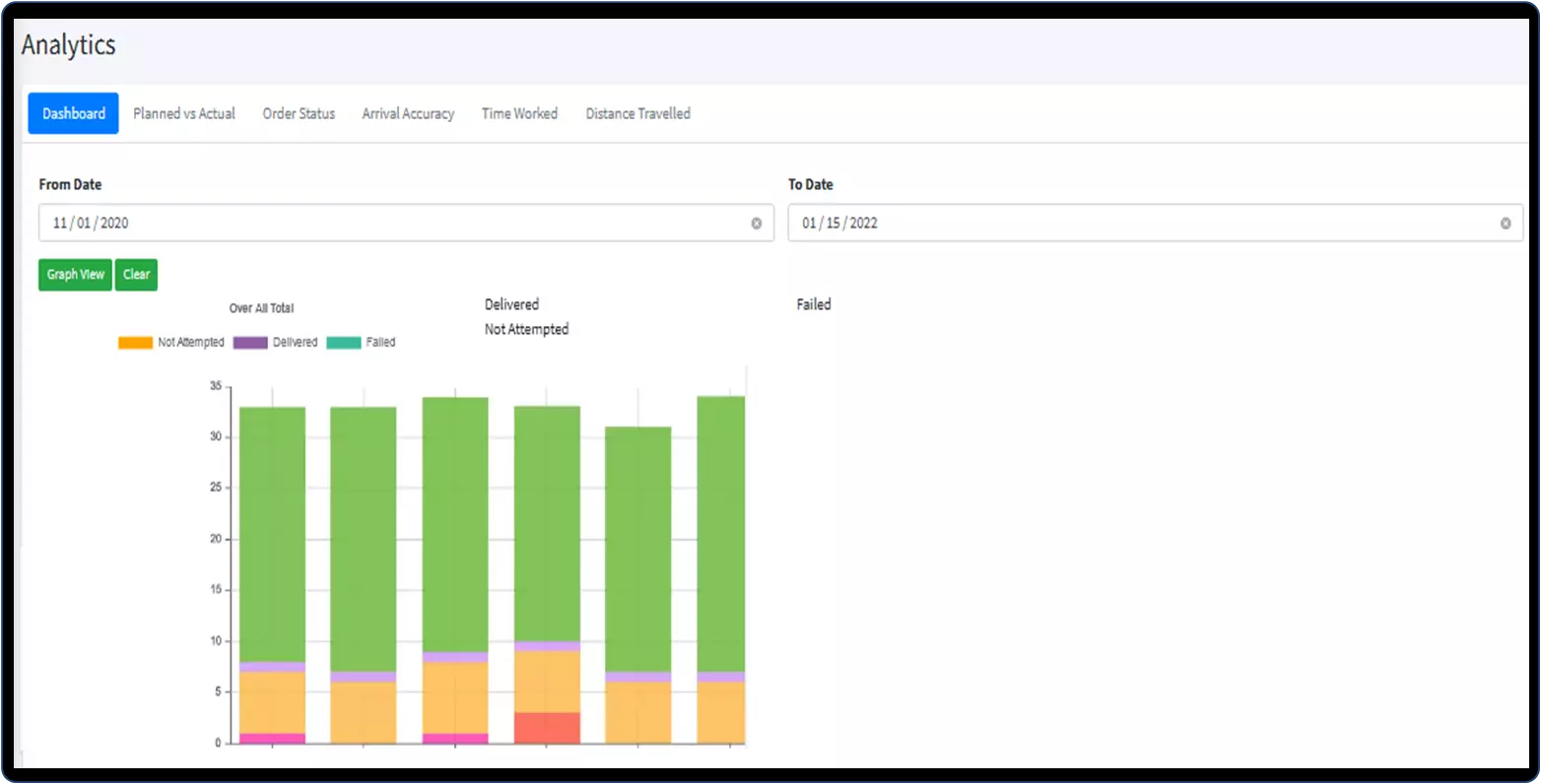Toggle Delivered purple legend swatch
Image resolution: width=1541 pixels, height=784 pixels.
tap(250, 343)
